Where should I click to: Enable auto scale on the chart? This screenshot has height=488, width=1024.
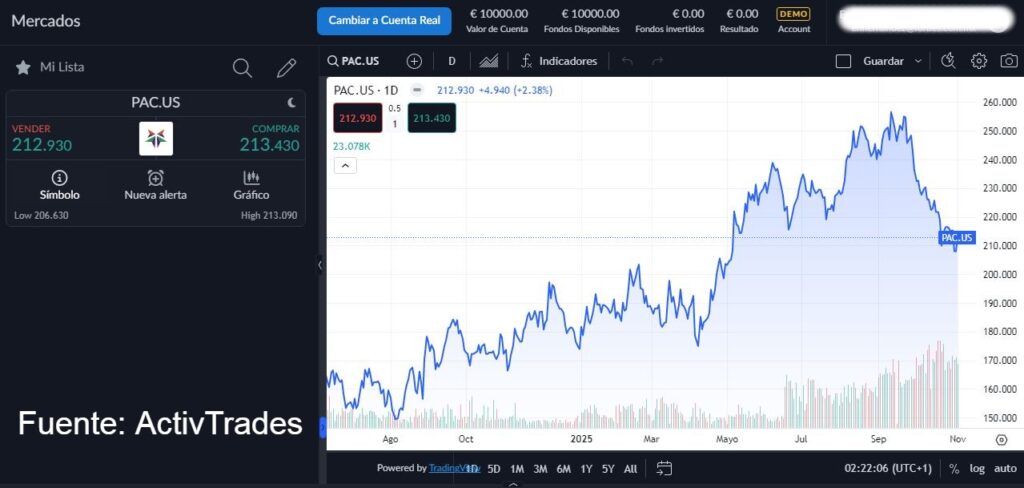[1005, 468]
